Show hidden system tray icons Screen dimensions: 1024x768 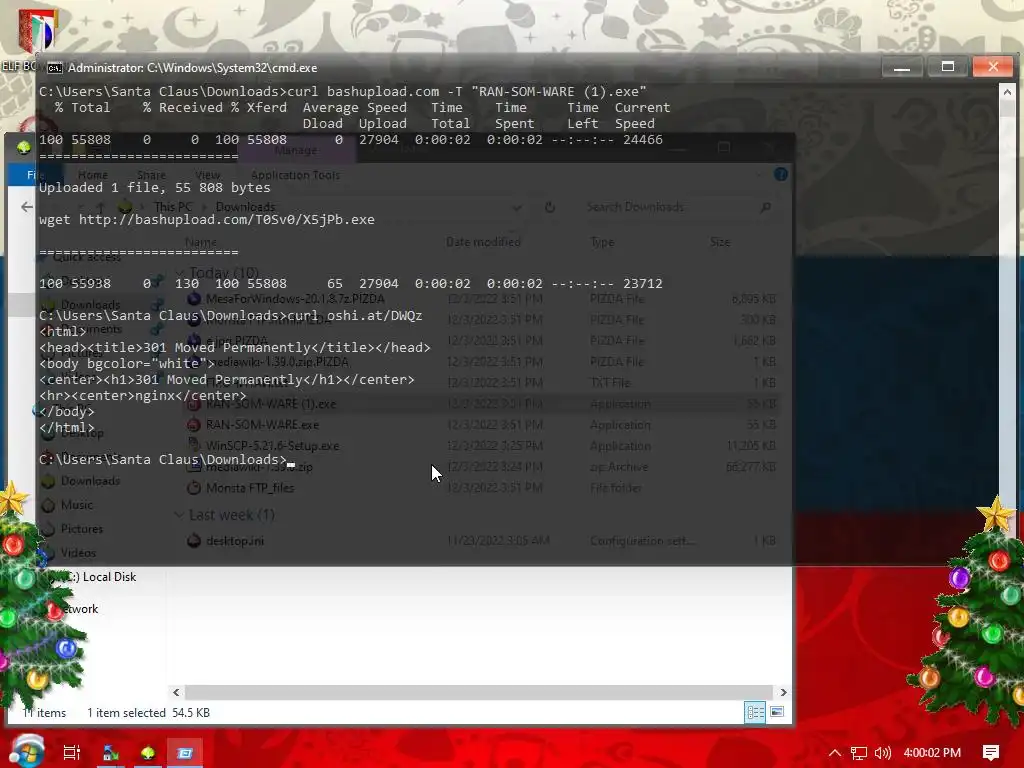pos(834,753)
